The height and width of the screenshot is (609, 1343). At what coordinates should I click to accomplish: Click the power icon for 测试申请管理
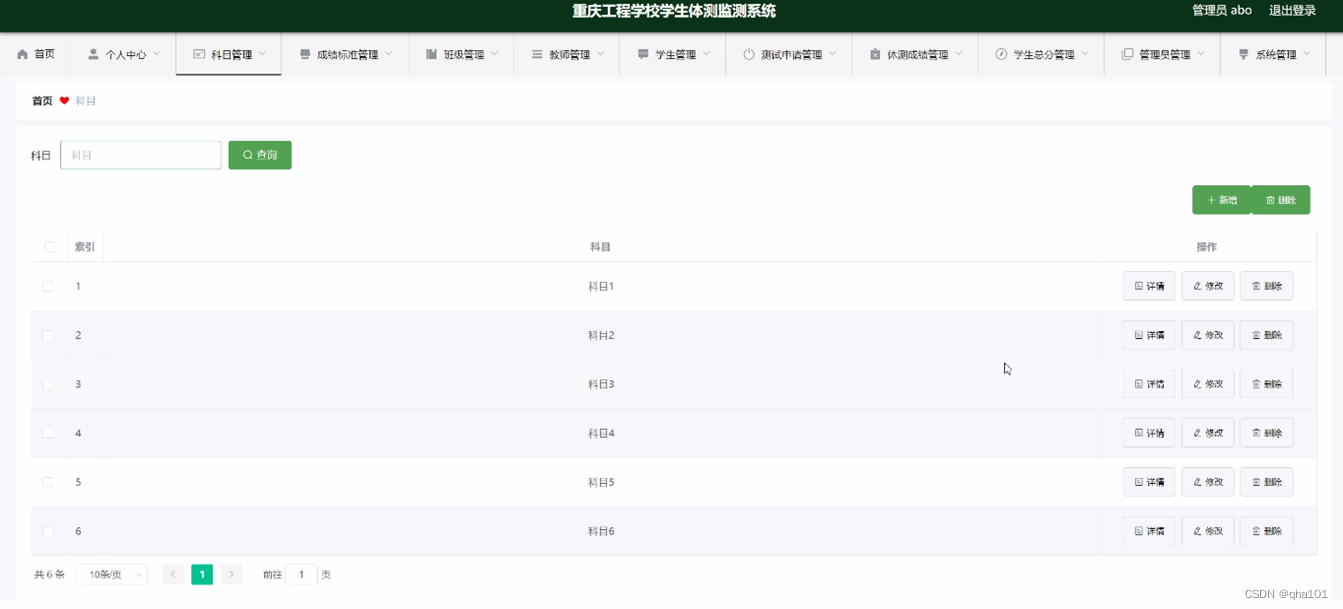tap(748, 54)
